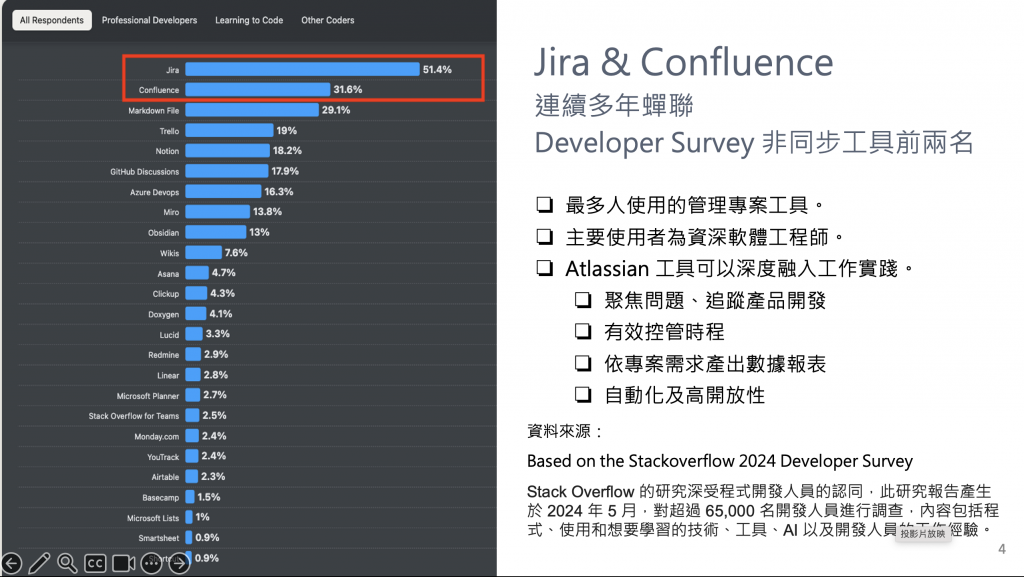Screen dimensions: 1024x577
Task: Click the Markdown File bar
Action: (x=252, y=110)
